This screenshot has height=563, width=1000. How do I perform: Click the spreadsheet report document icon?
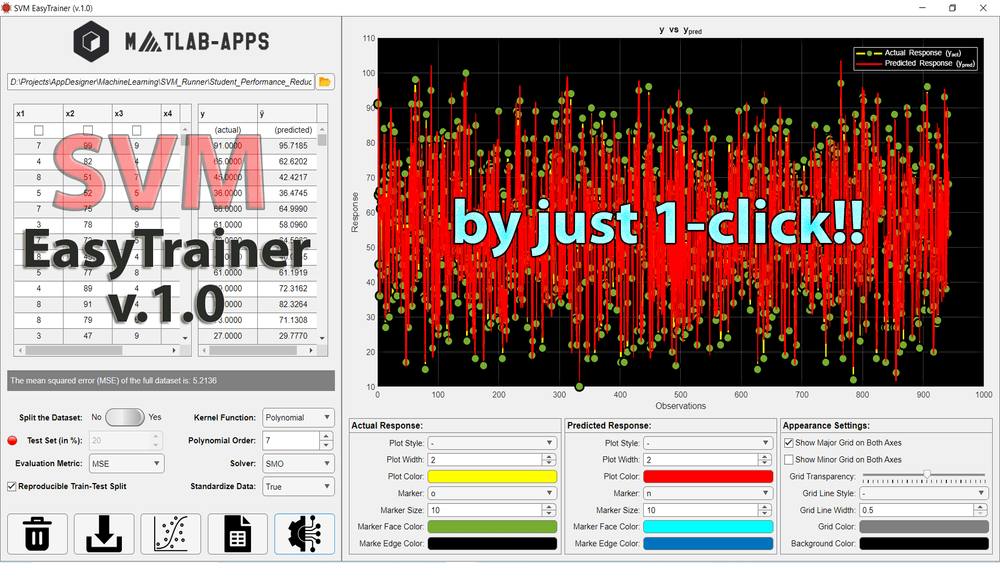coord(237,534)
